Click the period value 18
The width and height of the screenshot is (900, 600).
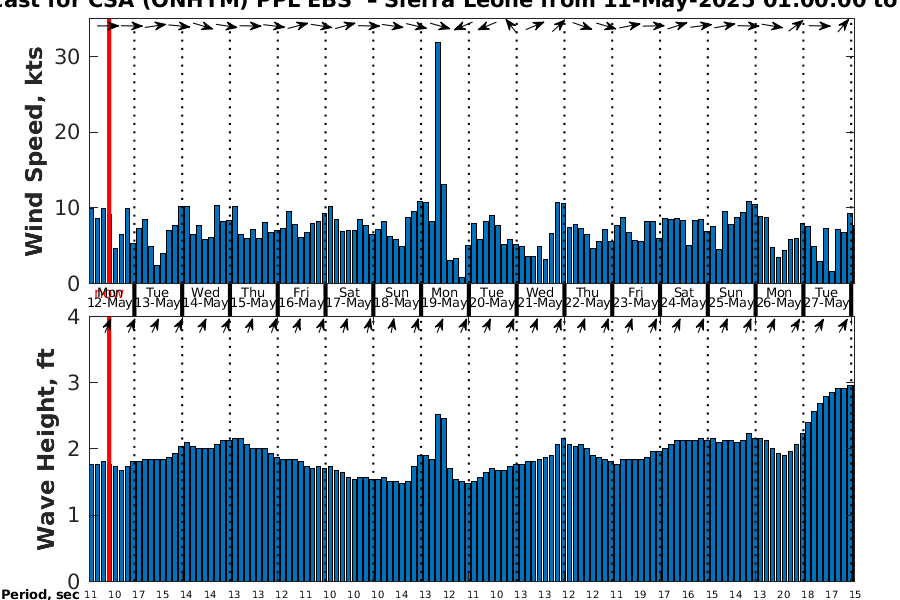[x=808, y=595]
